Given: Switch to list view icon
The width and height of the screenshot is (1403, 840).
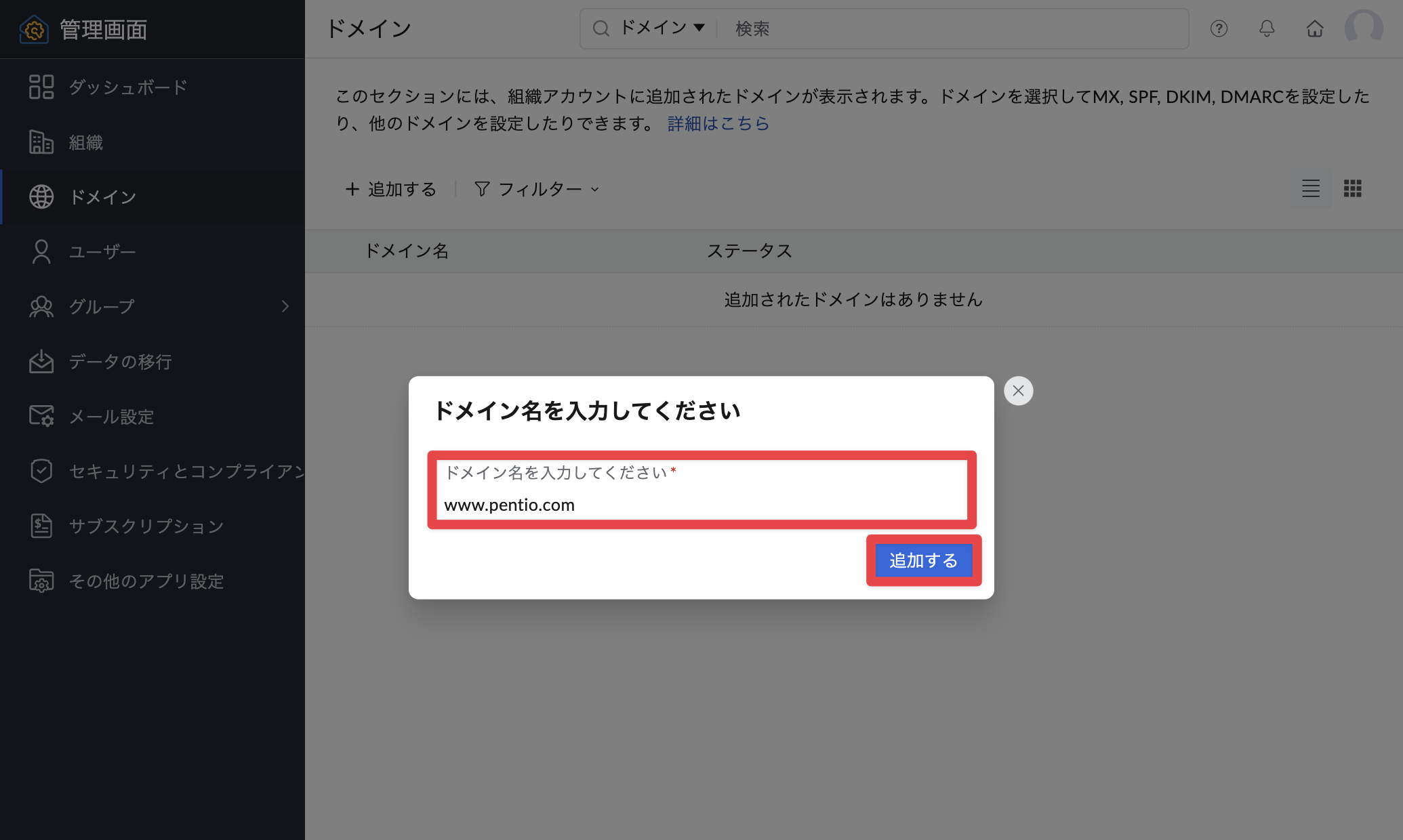Looking at the screenshot, I should [x=1311, y=188].
